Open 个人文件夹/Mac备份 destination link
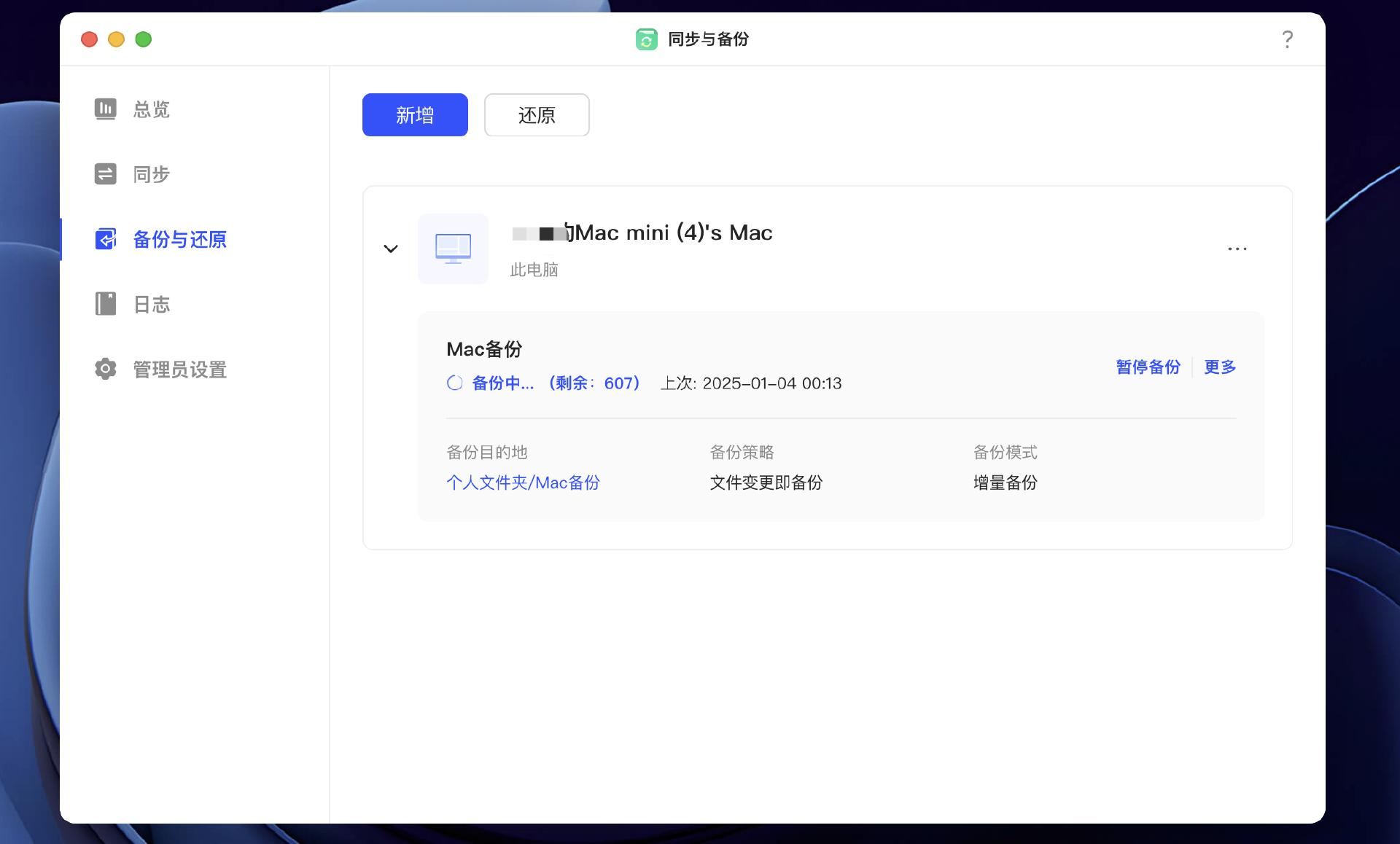This screenshot has width=1400, height=844. (x=523, y=482)
